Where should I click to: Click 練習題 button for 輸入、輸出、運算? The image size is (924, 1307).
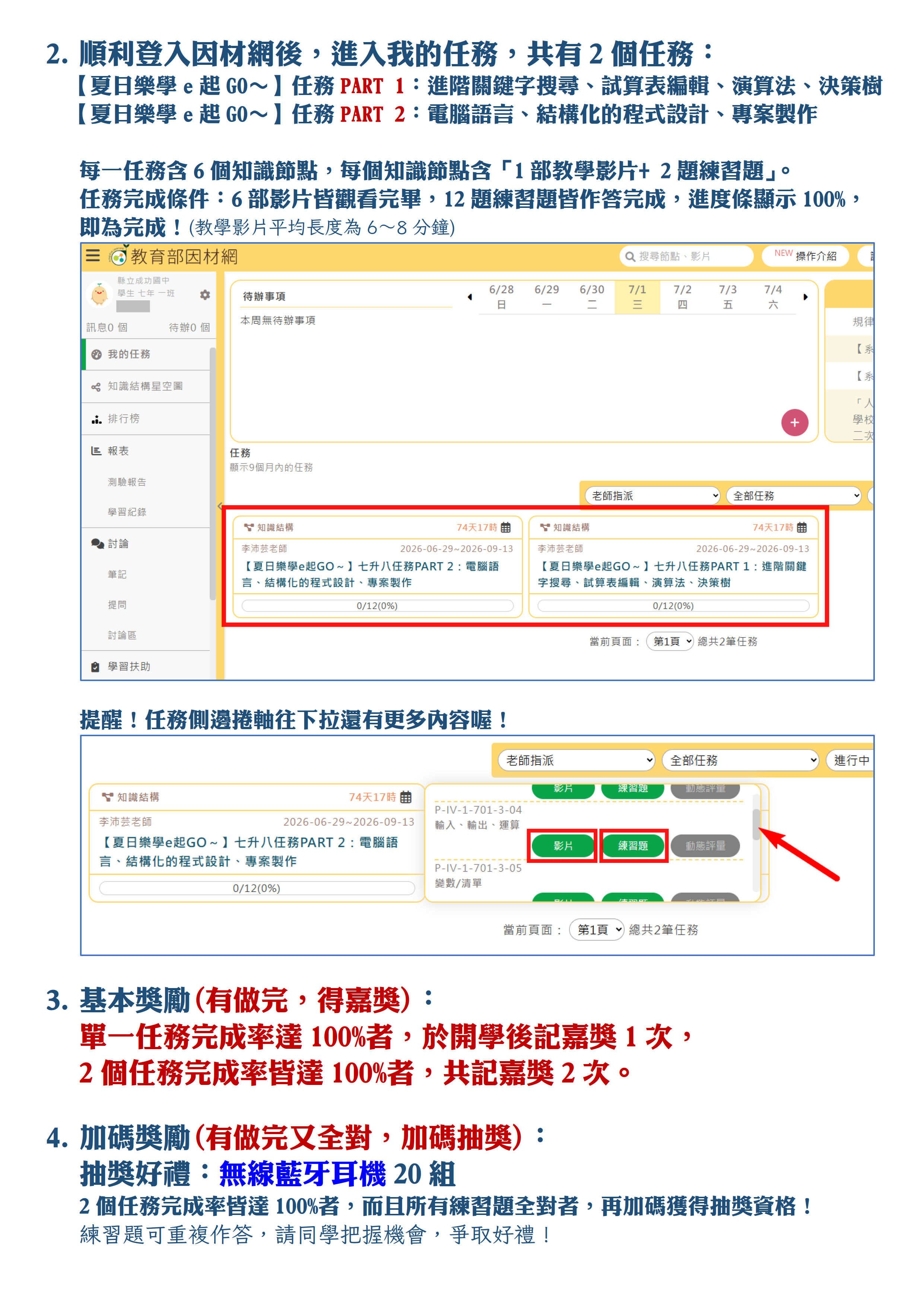(633, 846)
